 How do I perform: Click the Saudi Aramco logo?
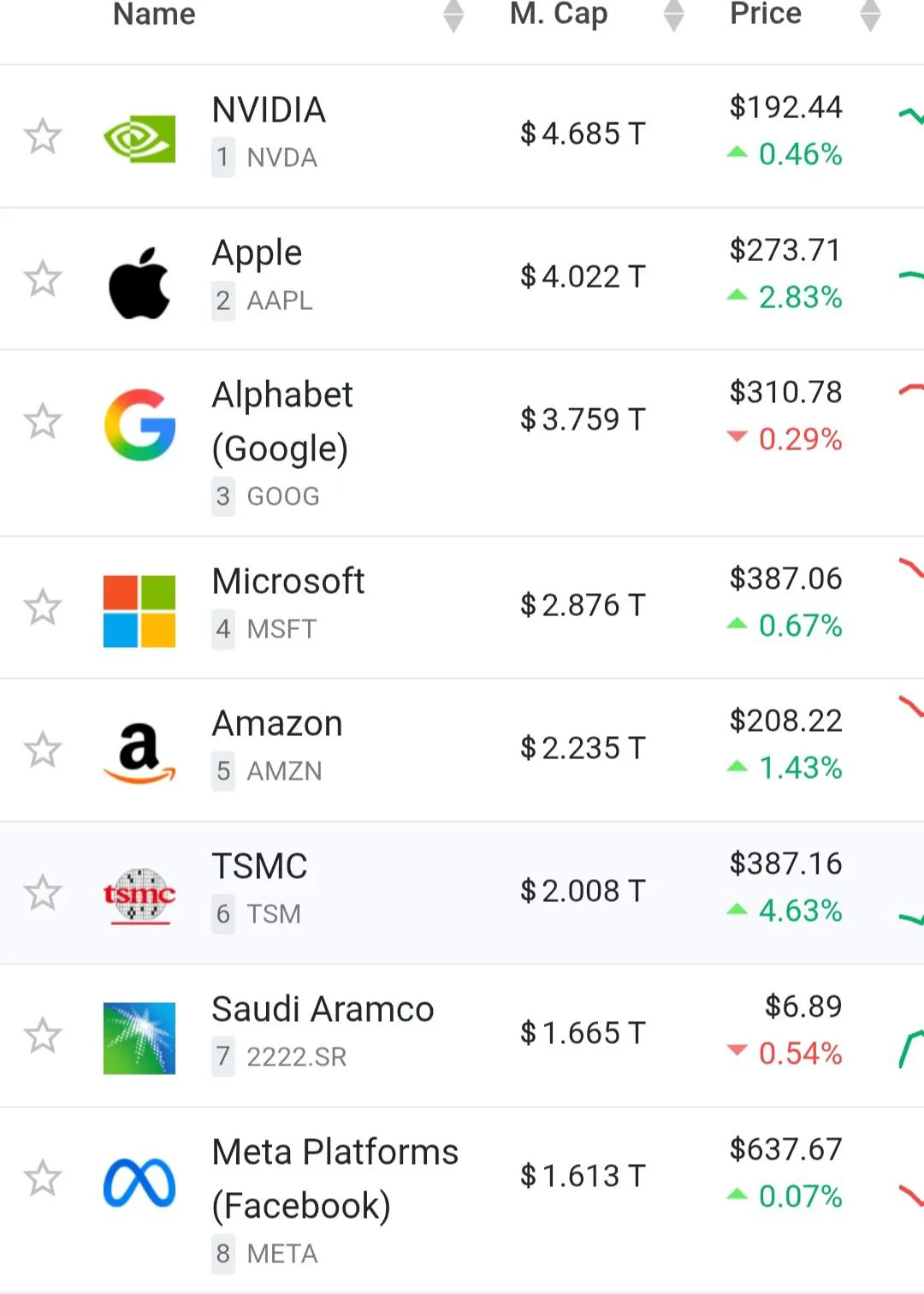139,1038
